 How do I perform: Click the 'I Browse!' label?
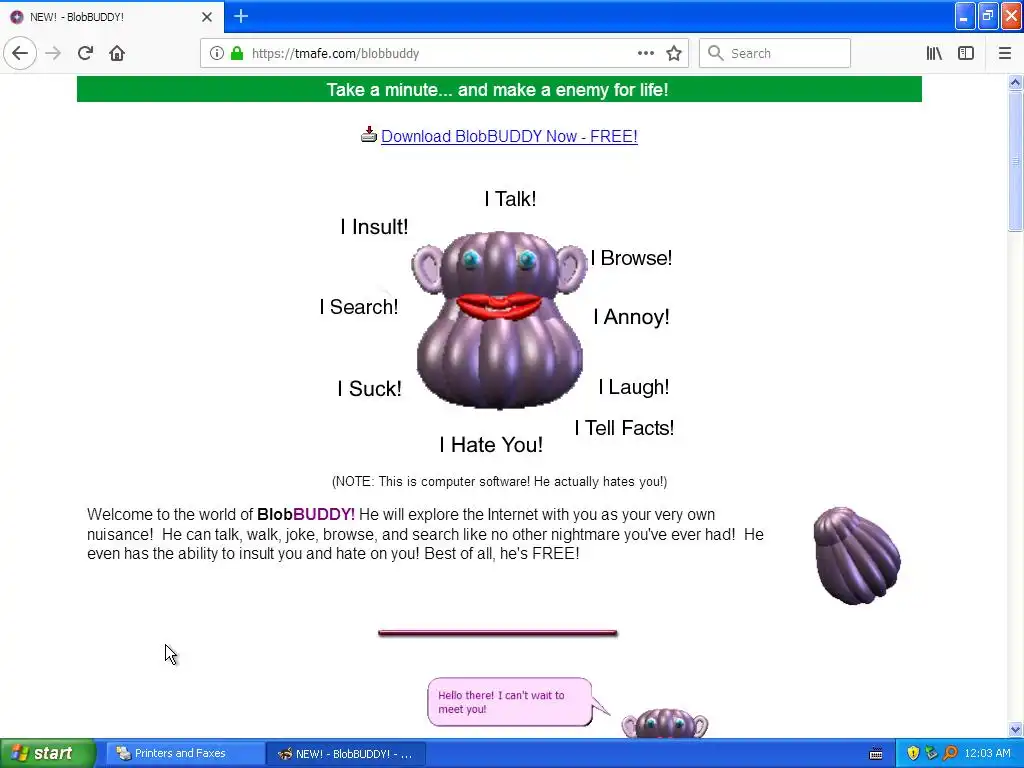pos(632,258)
